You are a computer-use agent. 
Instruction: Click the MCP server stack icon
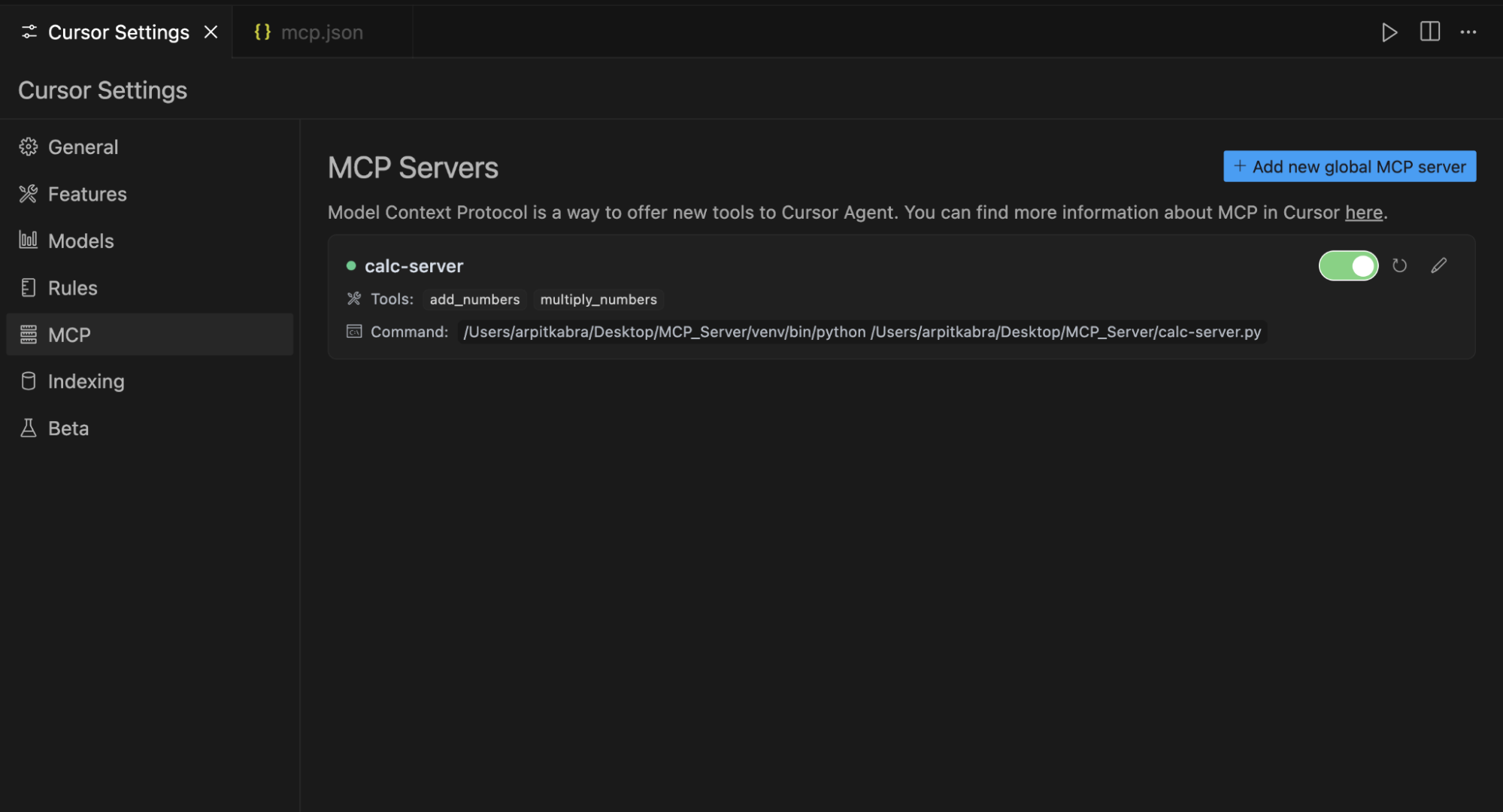click(x=29, y=335)
